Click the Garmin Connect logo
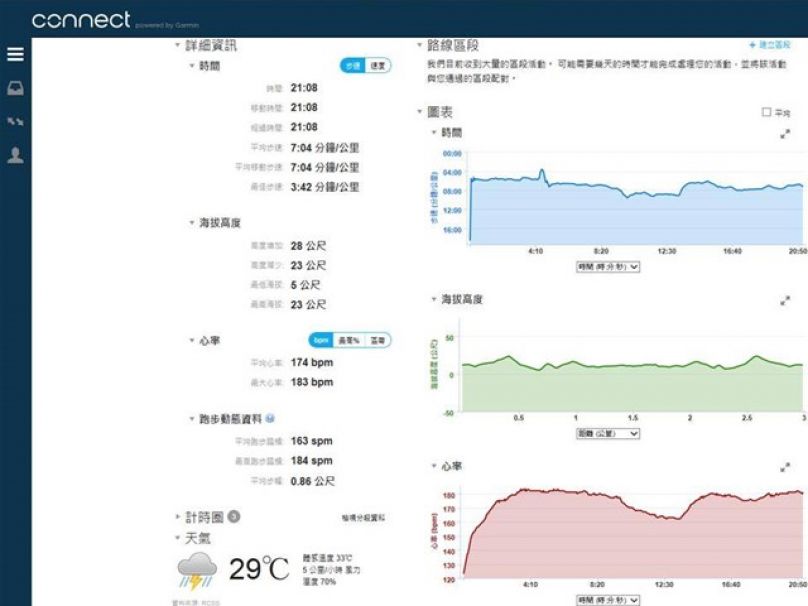The image size is (808, 606). coord(80,20)
